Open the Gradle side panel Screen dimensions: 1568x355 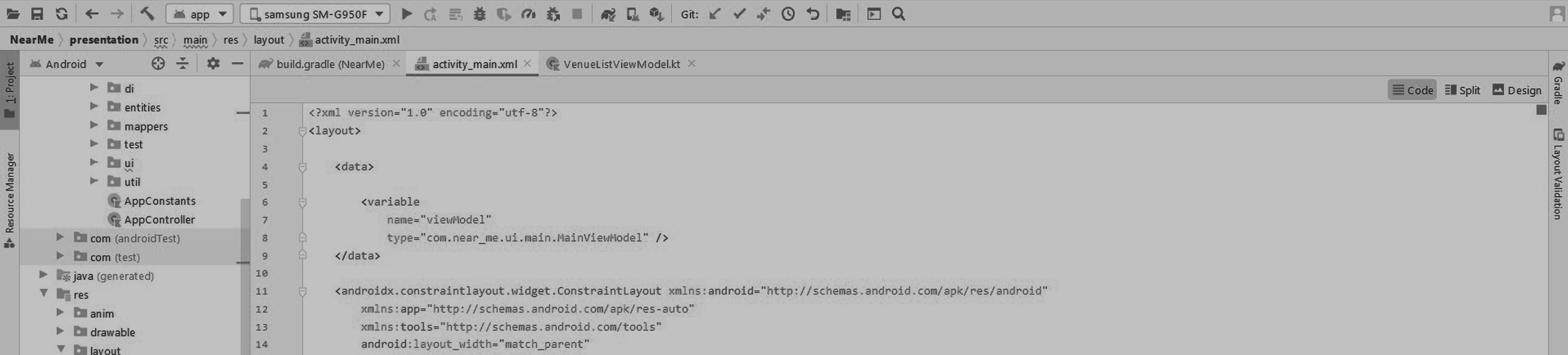1558,83
